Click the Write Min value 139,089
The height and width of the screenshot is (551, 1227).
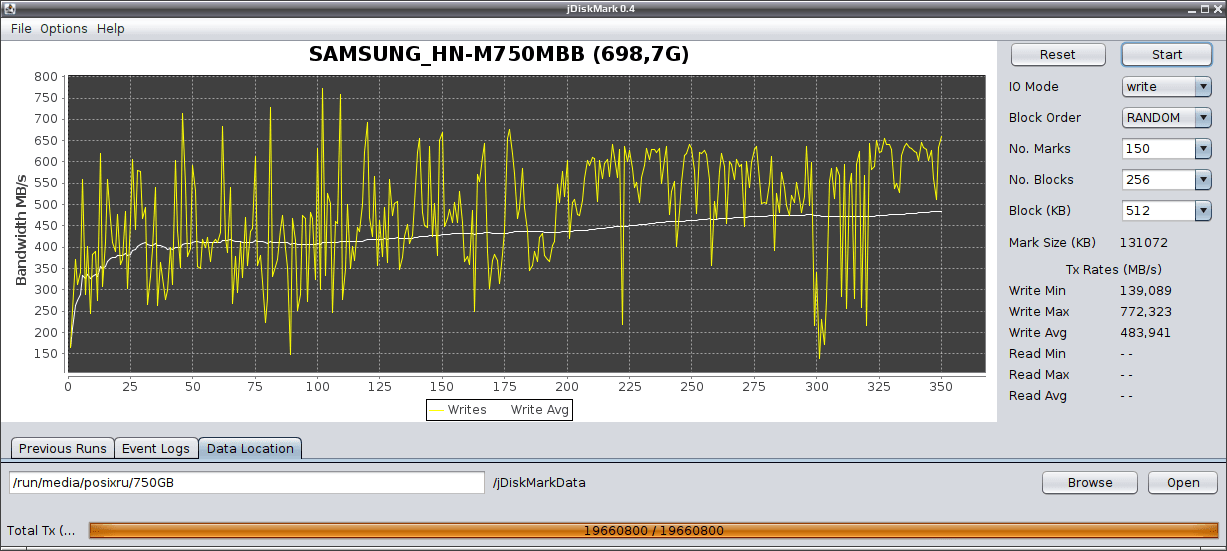(1145, 291)
